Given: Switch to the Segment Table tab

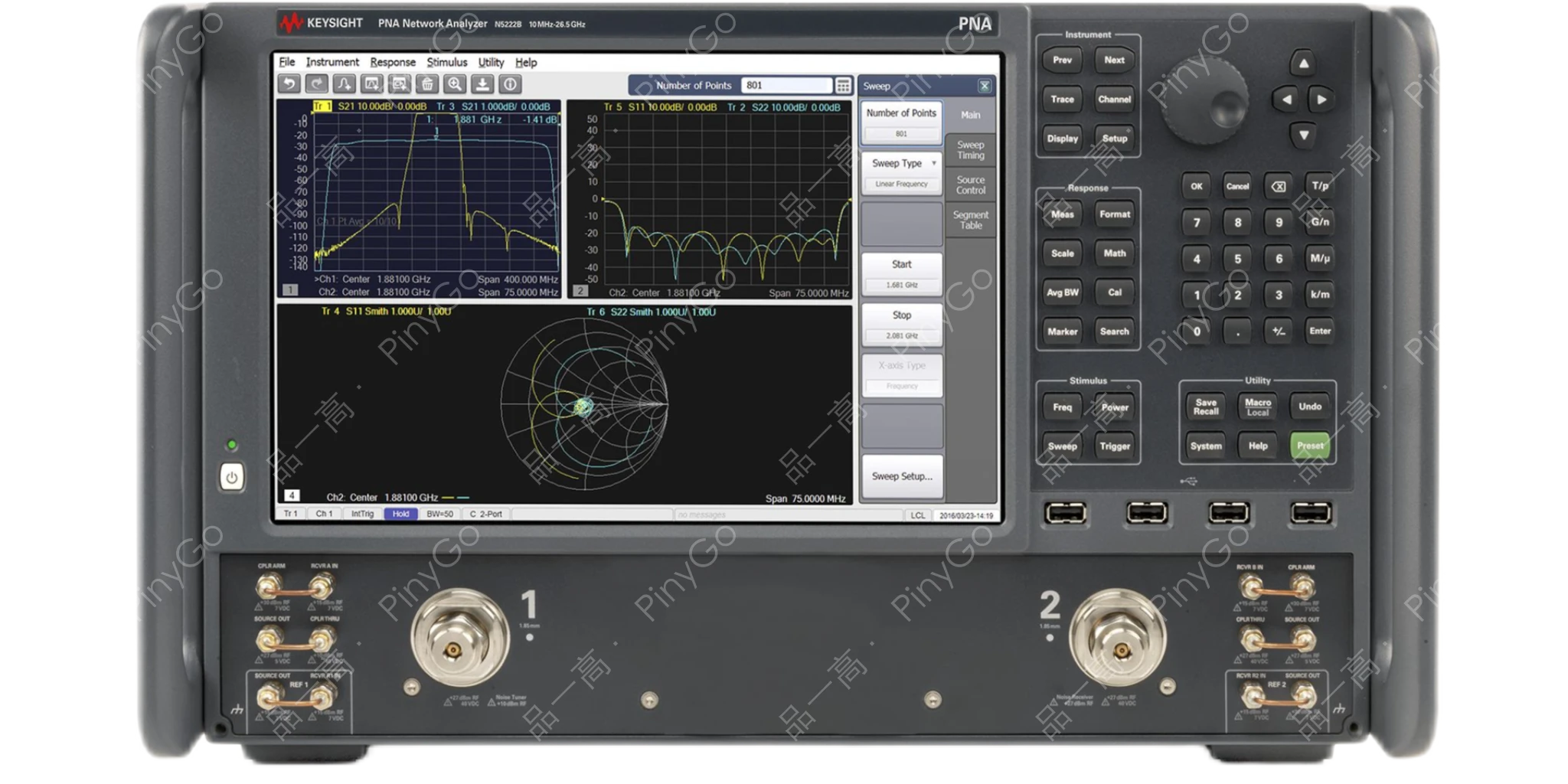Looking at the screenshot, I should (971, 220).
